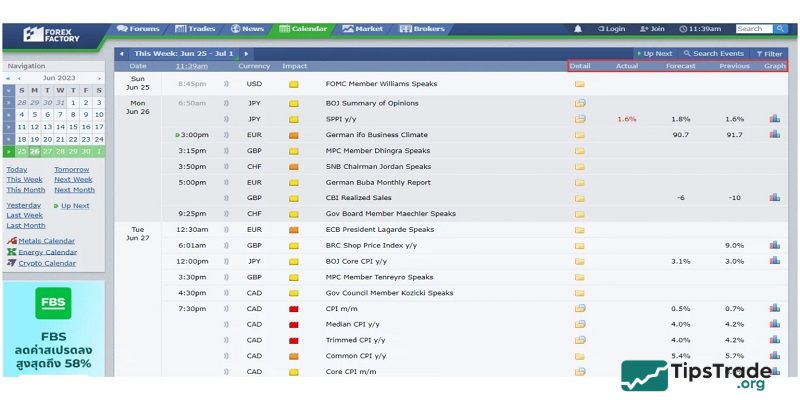Go to next week arrow beside Jul 1
The width and height of the screenshot is (800, 400).
[x=246, y=53]
